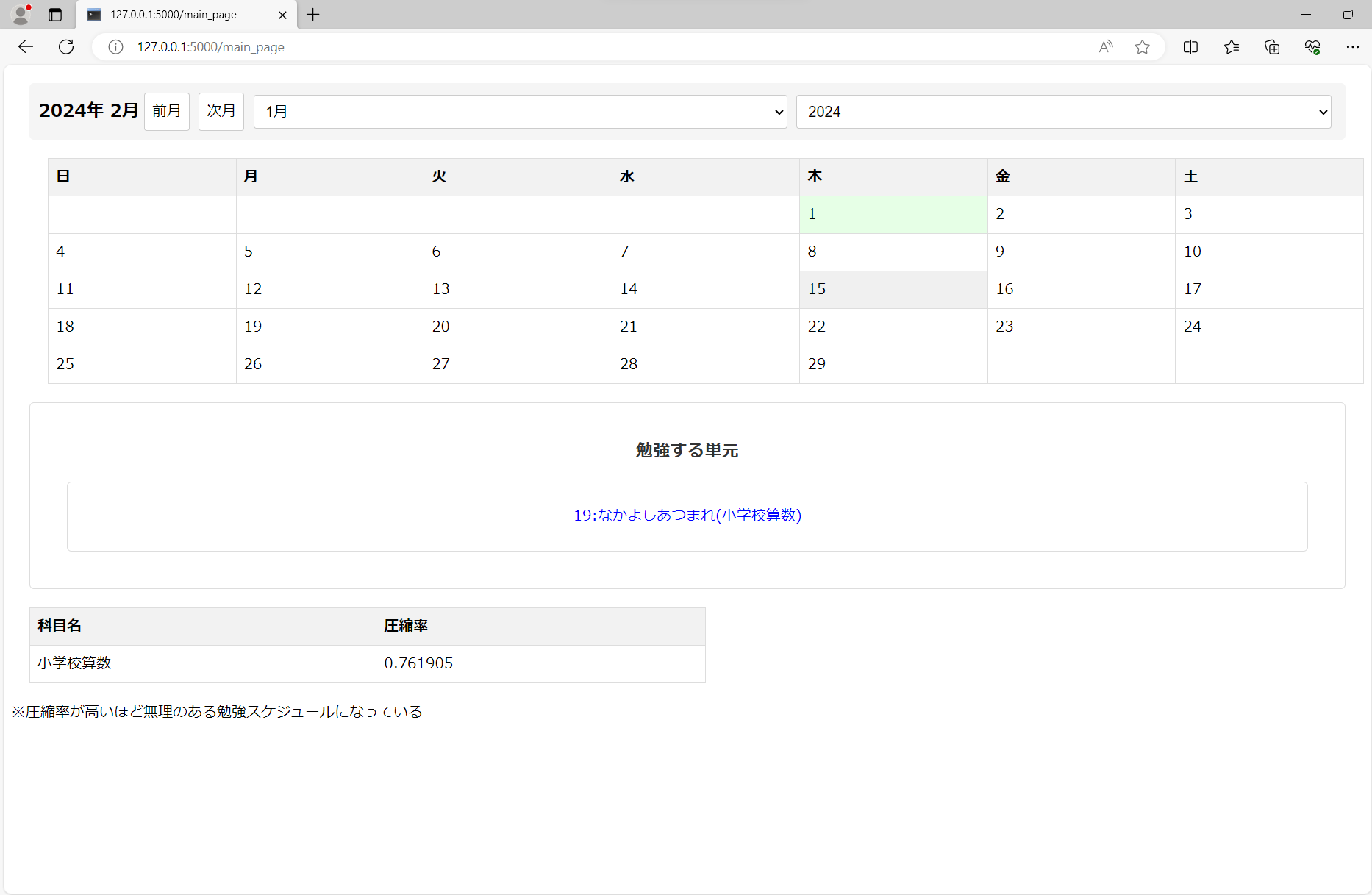1372x895 pixels.
Task: Open the tab actions menu icon
Action: 55,15
